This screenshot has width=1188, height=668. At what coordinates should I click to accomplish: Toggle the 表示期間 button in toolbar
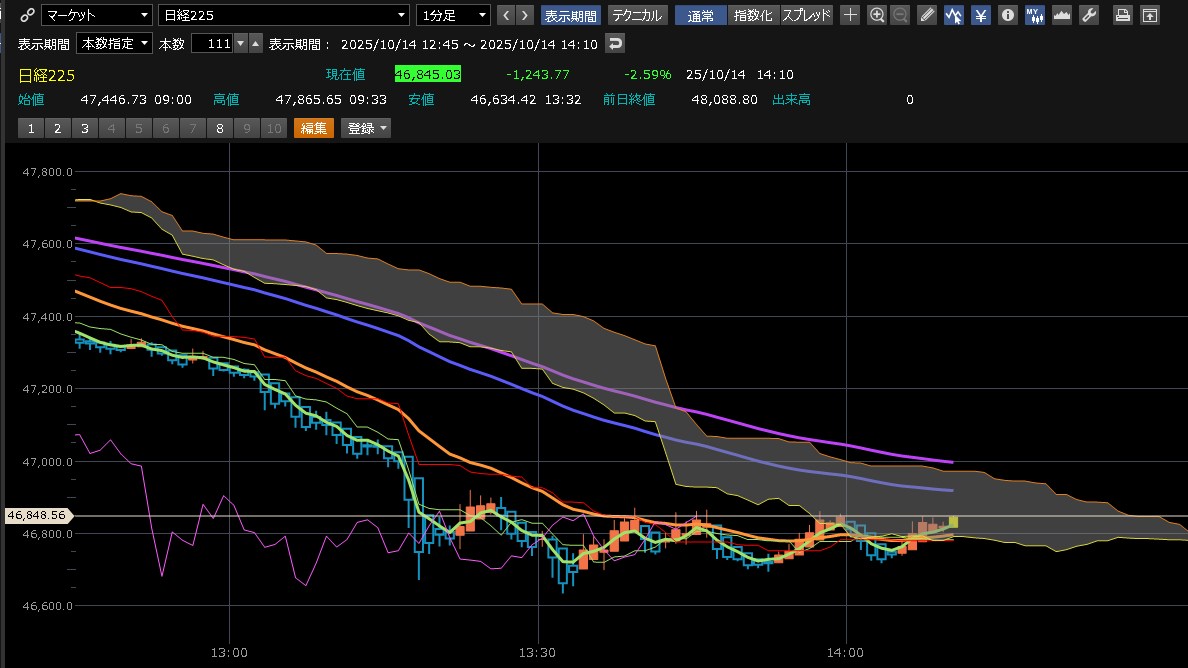[571, 15]
